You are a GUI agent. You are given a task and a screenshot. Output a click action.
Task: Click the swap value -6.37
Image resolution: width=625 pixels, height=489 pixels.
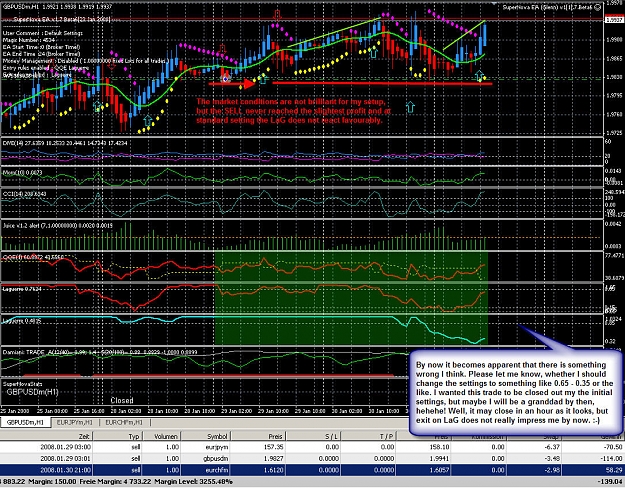pos(552,447)
